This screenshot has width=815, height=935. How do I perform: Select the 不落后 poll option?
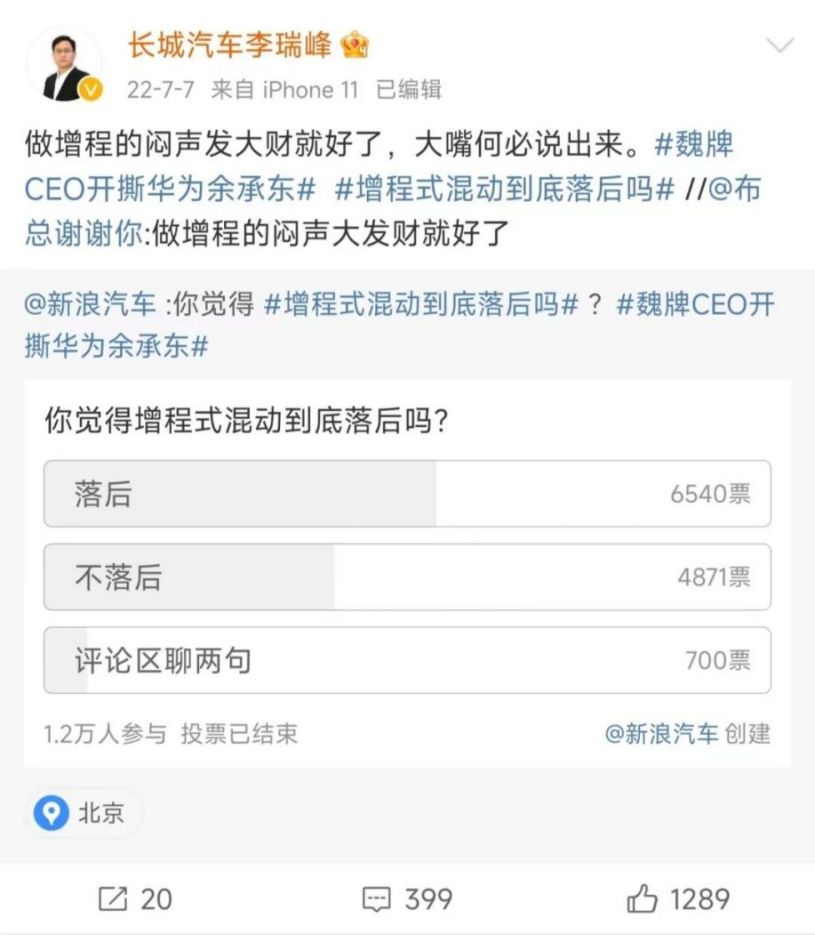(x=407, y=577)
